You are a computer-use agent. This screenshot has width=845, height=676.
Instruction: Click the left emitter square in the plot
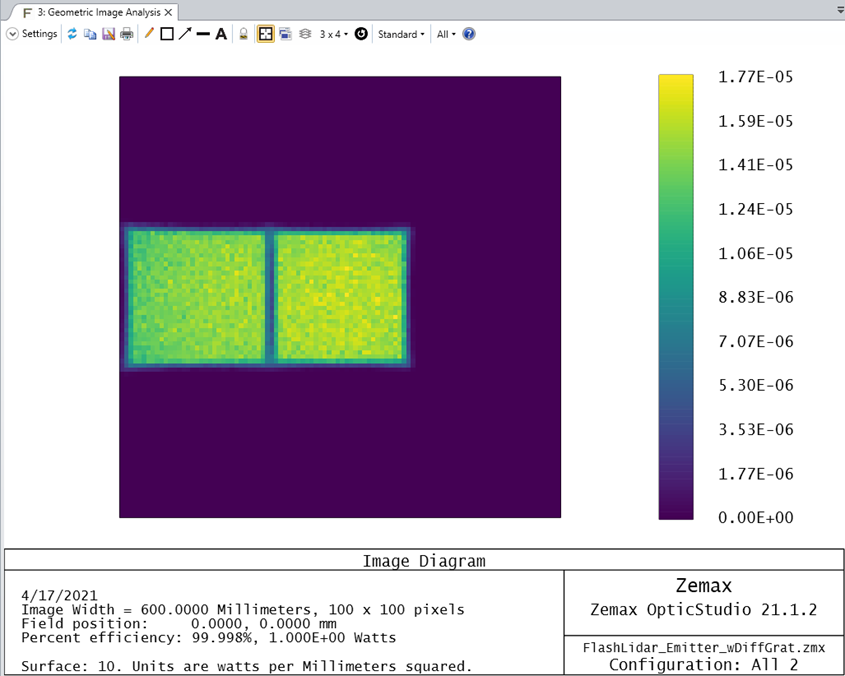point(196,296)
